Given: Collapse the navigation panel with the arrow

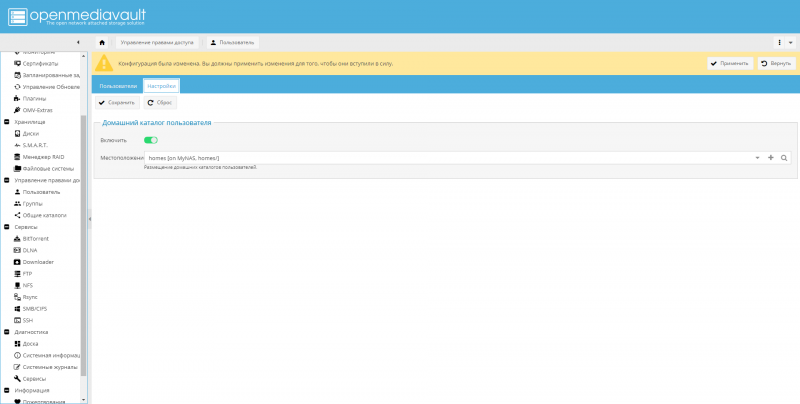Looking at the screenshot, I should pos(78,42).
